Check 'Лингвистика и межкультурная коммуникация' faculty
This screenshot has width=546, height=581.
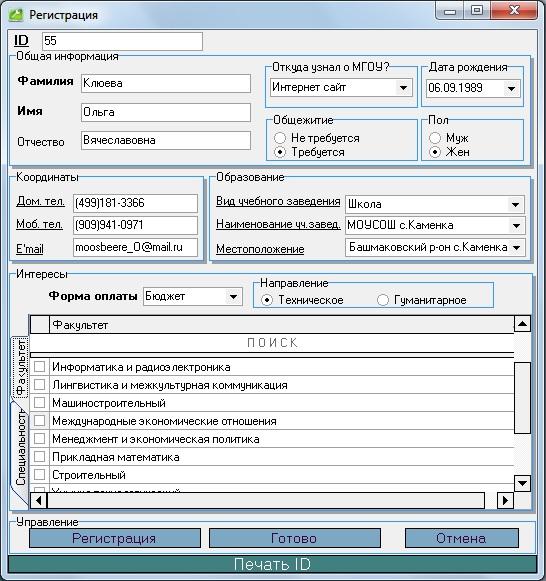point(39,385)
